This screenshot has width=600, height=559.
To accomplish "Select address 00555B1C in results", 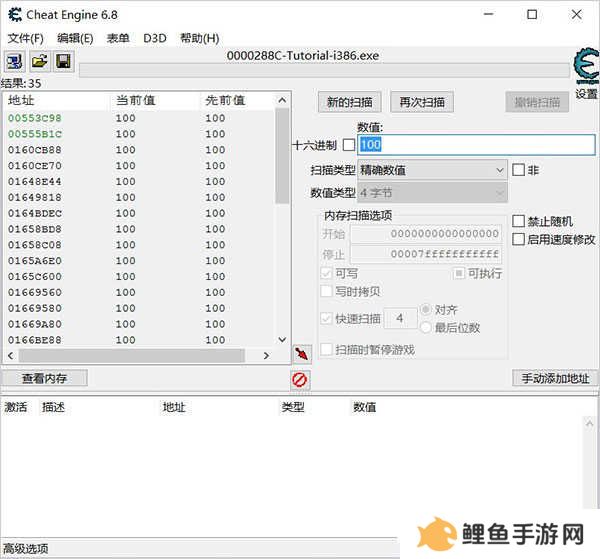I will coord(34,134).
